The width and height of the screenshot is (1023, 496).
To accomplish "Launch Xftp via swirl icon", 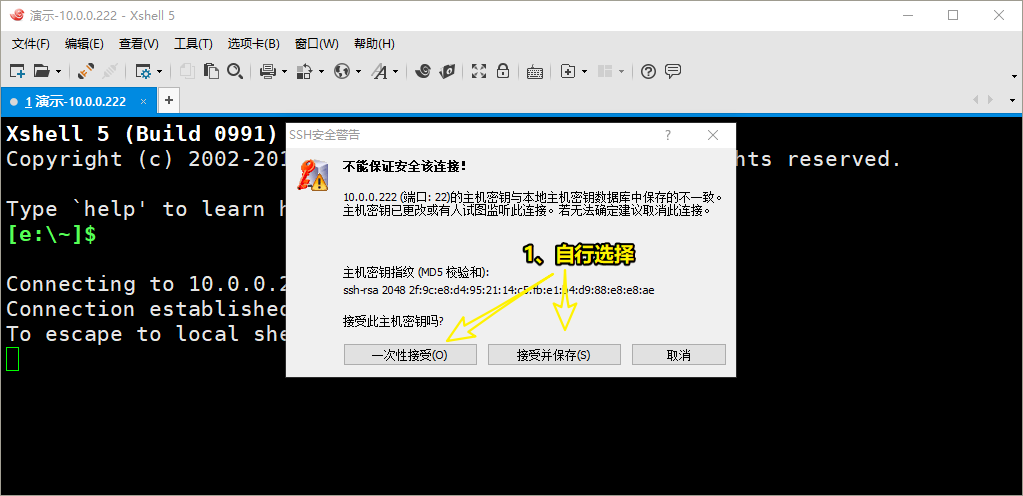I will click(422, 71).
